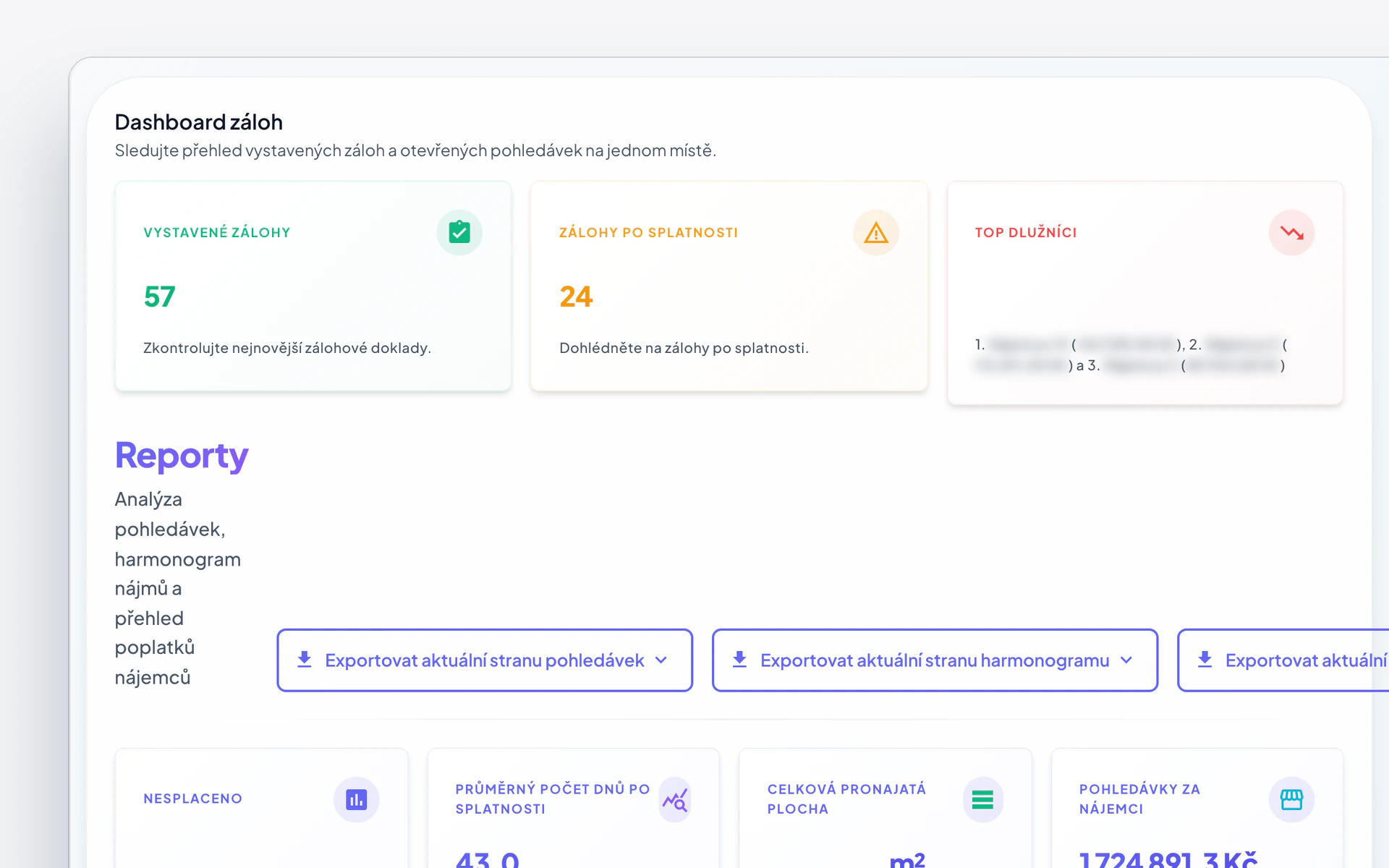Click the orange warning triangle icon
Image resolution: width=1389 pixels, height=868 pixels.
875,232
